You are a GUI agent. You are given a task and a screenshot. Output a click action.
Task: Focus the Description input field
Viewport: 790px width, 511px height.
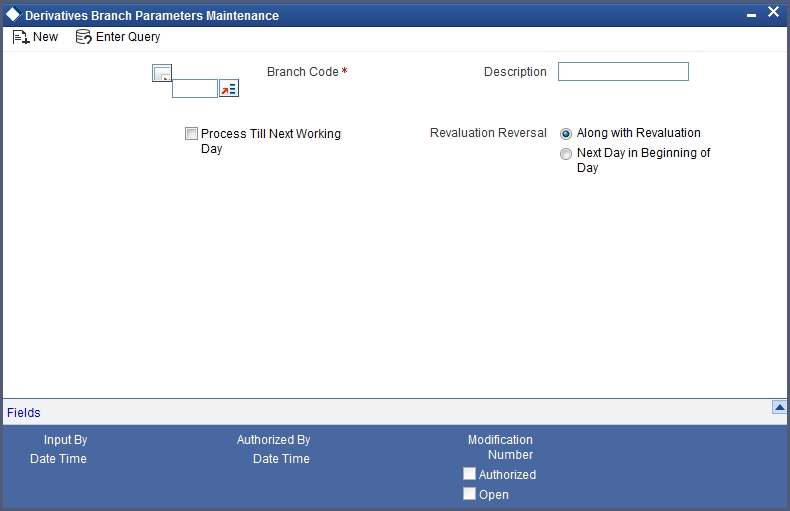point(623,72)
